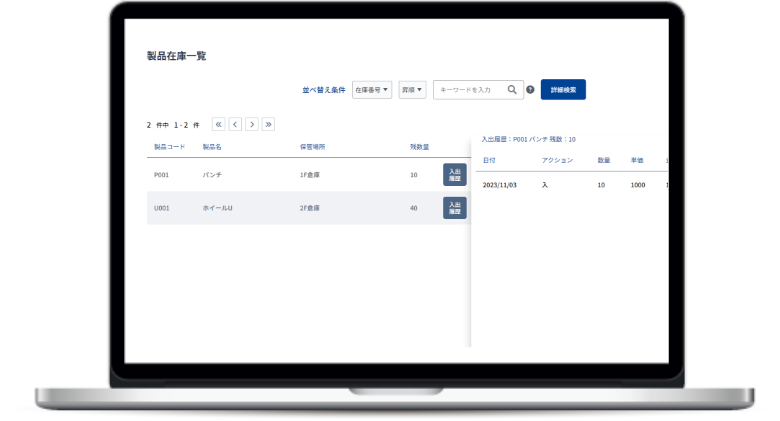The width and height of the screenshot is (780, 421).
Task: Open 入出履歴 for product P001
Action: click(x=454, y=175)
